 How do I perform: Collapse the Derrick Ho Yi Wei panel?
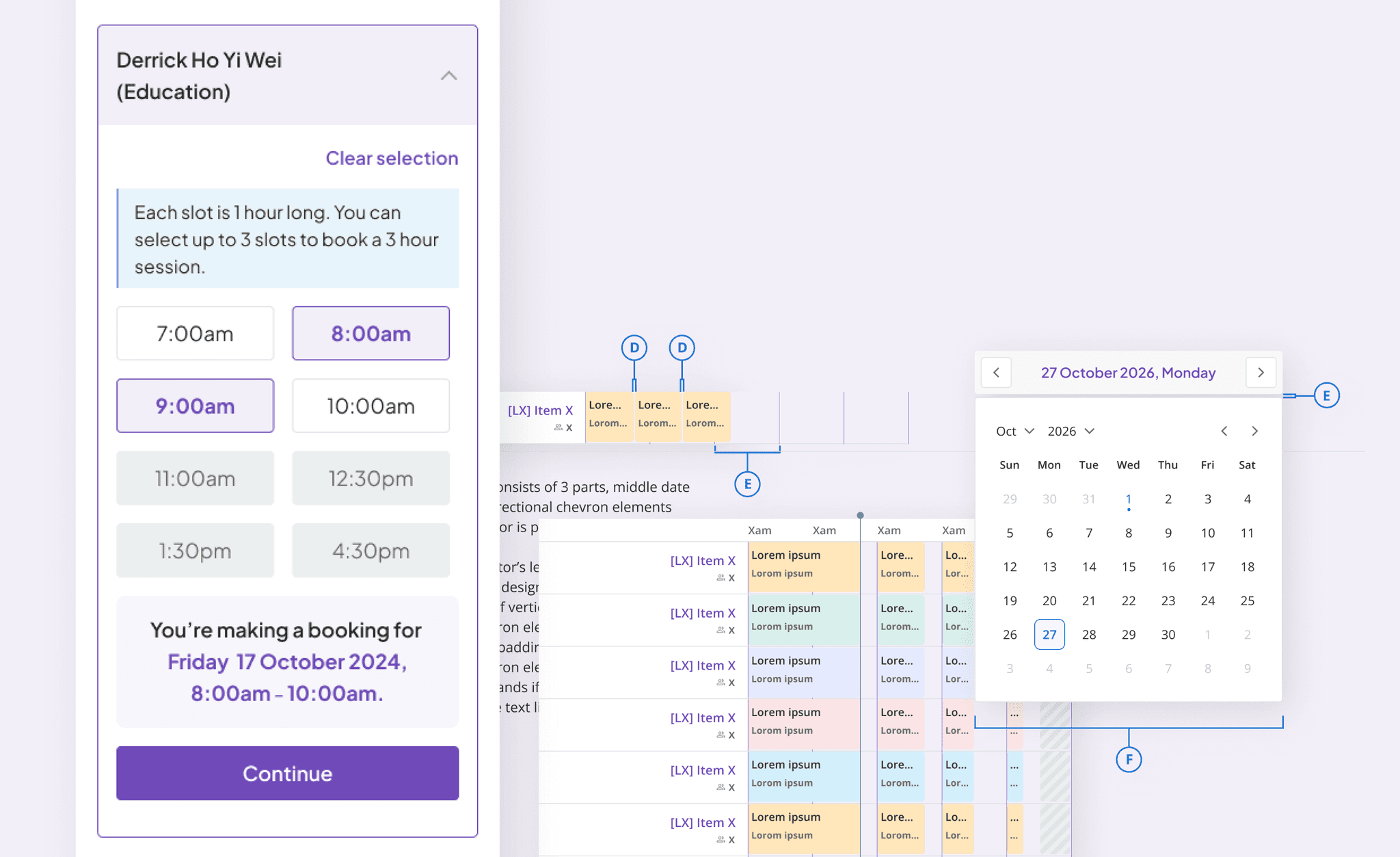[x=448, y=76]
